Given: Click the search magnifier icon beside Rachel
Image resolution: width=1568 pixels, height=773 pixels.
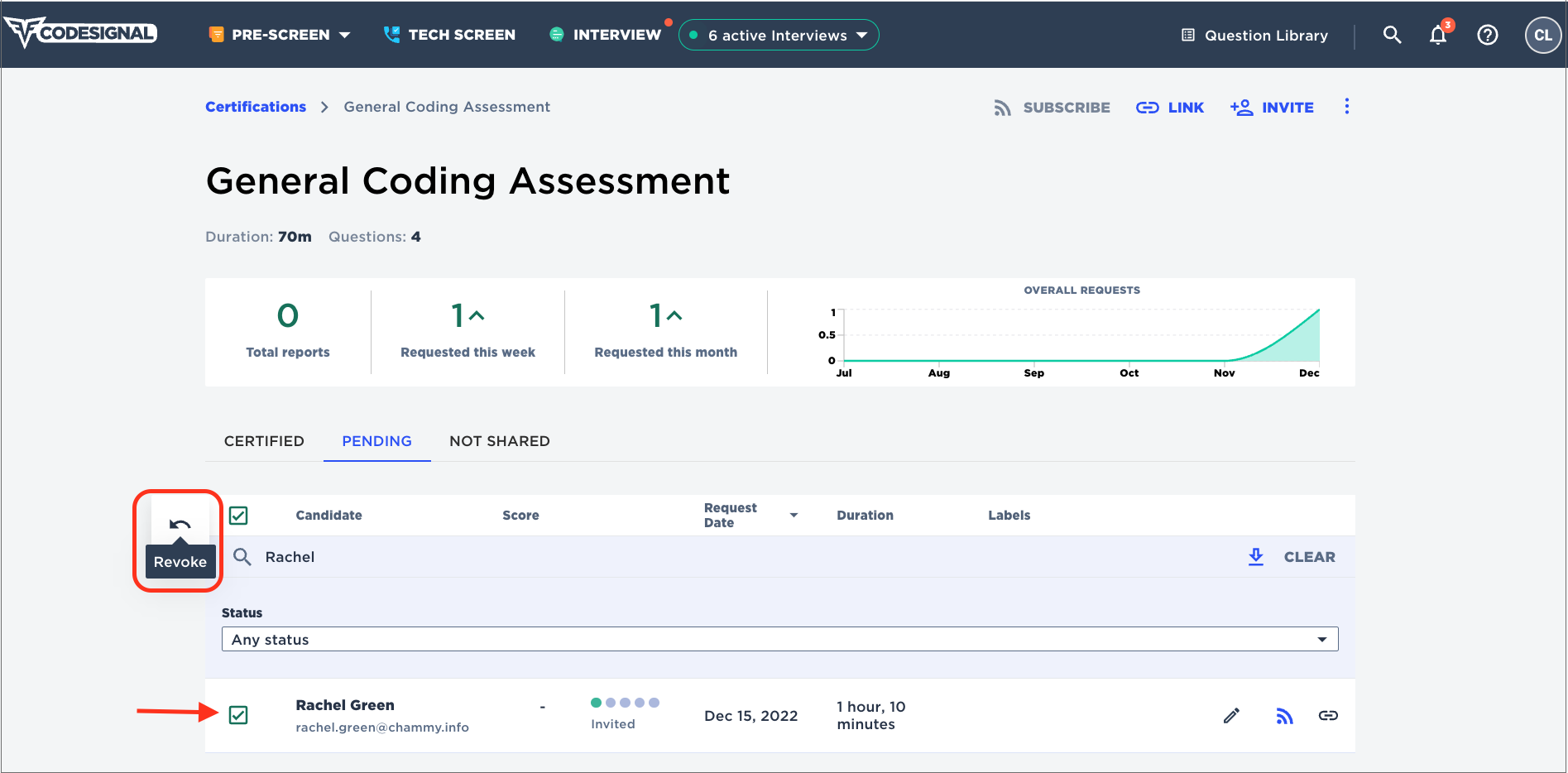Looking at the screenshot, I should pos(242,557).
